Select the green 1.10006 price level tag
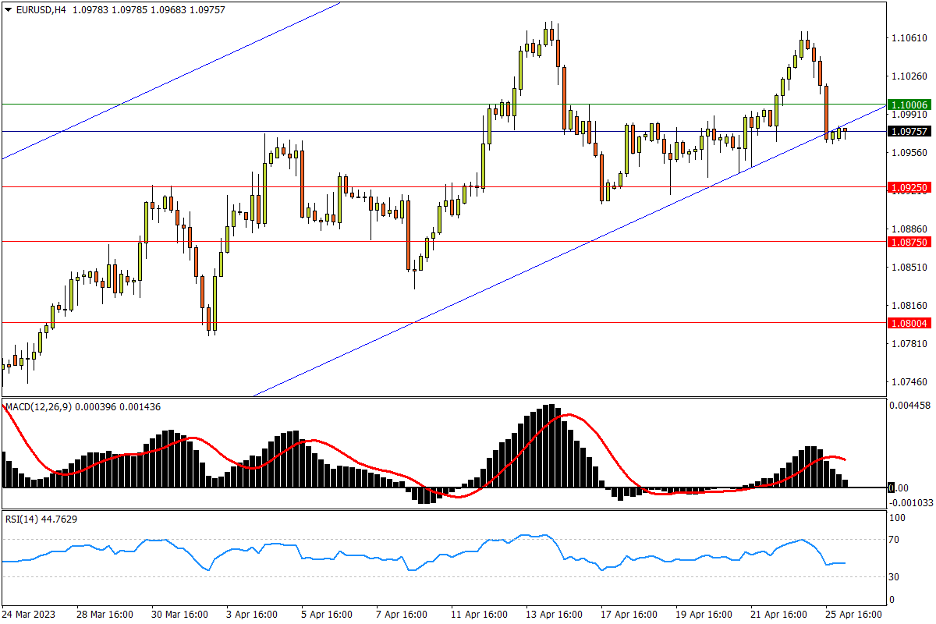Screen dimensions: 936x624 click(910, 104)
